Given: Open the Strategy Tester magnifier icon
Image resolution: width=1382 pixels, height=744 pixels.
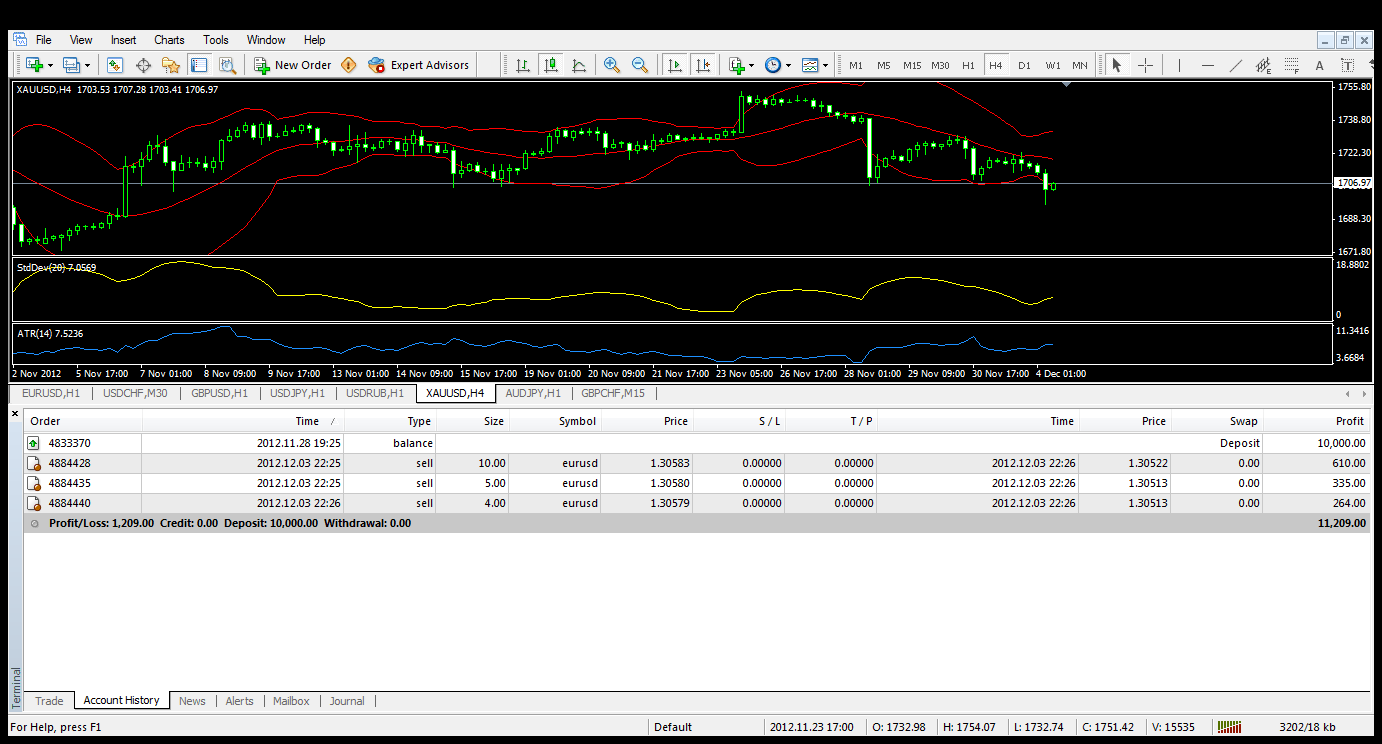Looking at the screenshot, I should [227, 65].
